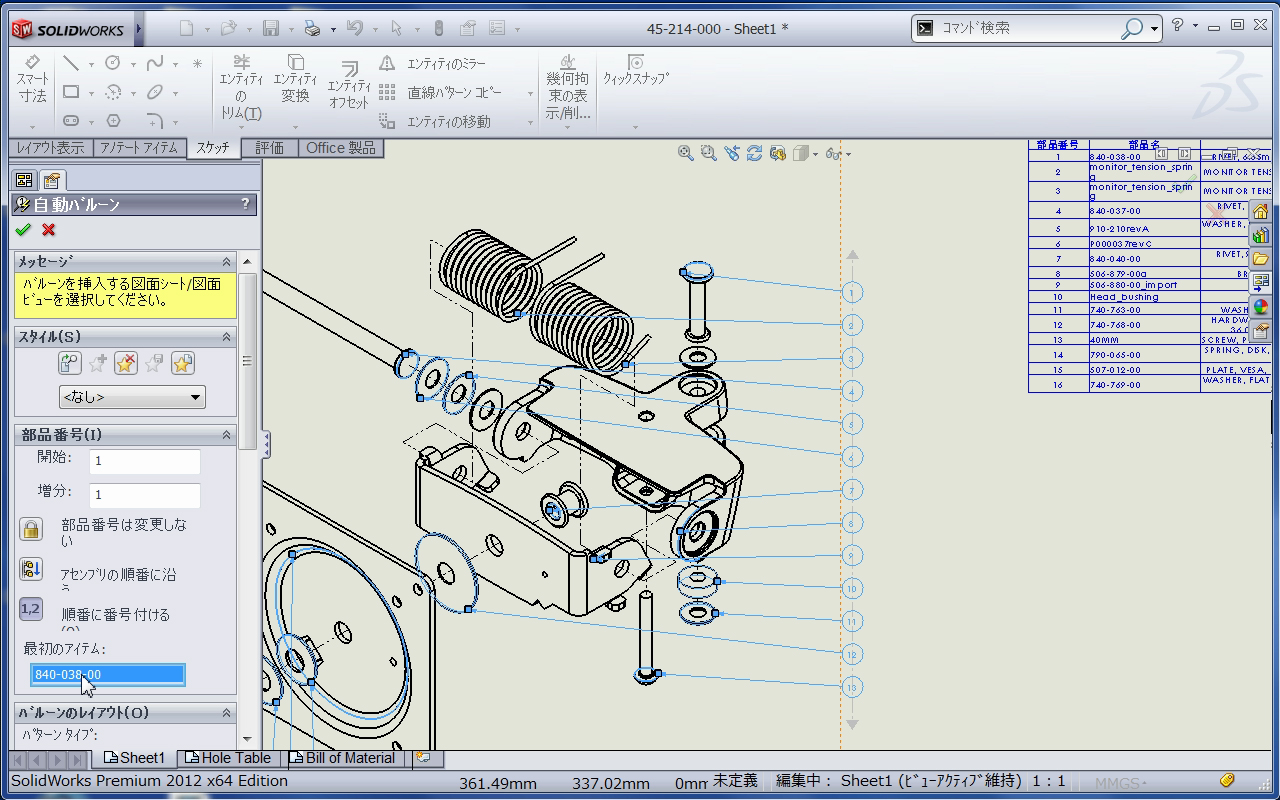Click the Offset Entities tool
Screen dimensions: 1280x800
348,84
